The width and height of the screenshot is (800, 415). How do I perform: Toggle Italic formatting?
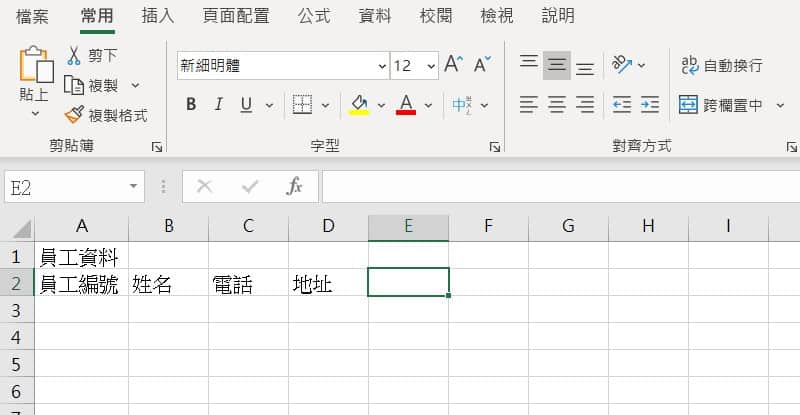click(x=217, y=105)
